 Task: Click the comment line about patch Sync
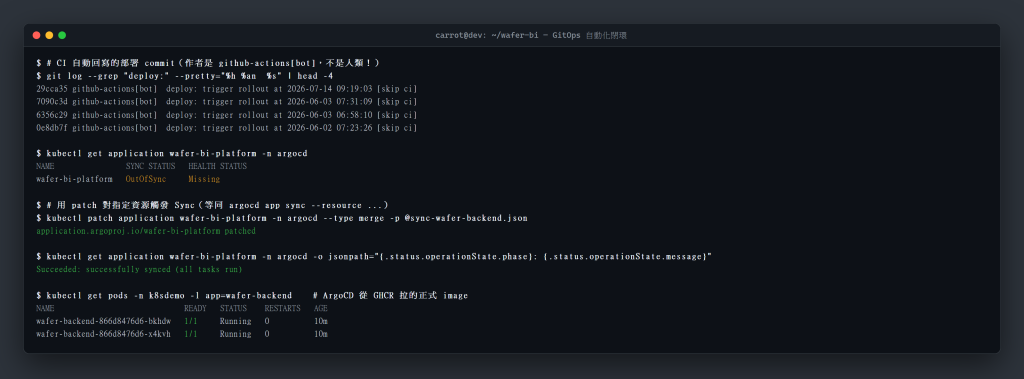click(x=212, y=205)
